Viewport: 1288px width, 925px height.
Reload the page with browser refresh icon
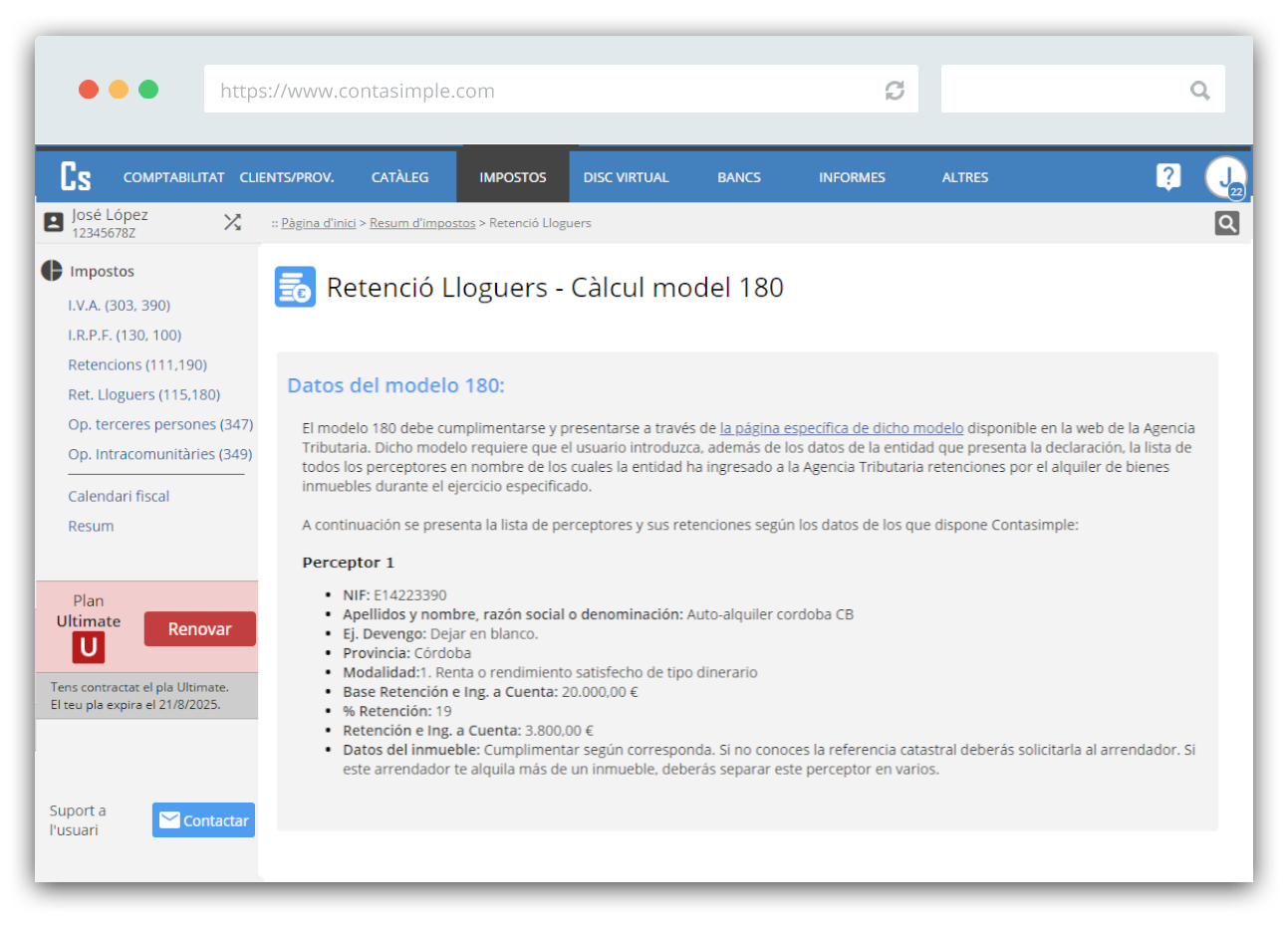coord(895,91)
